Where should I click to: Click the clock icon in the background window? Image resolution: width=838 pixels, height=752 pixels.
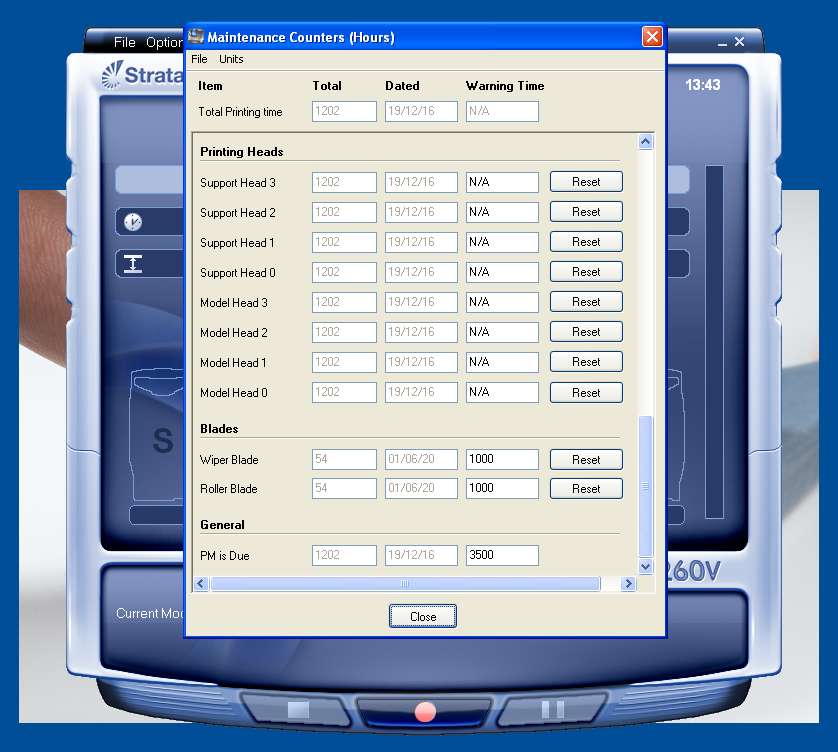[x=133, y=222]
